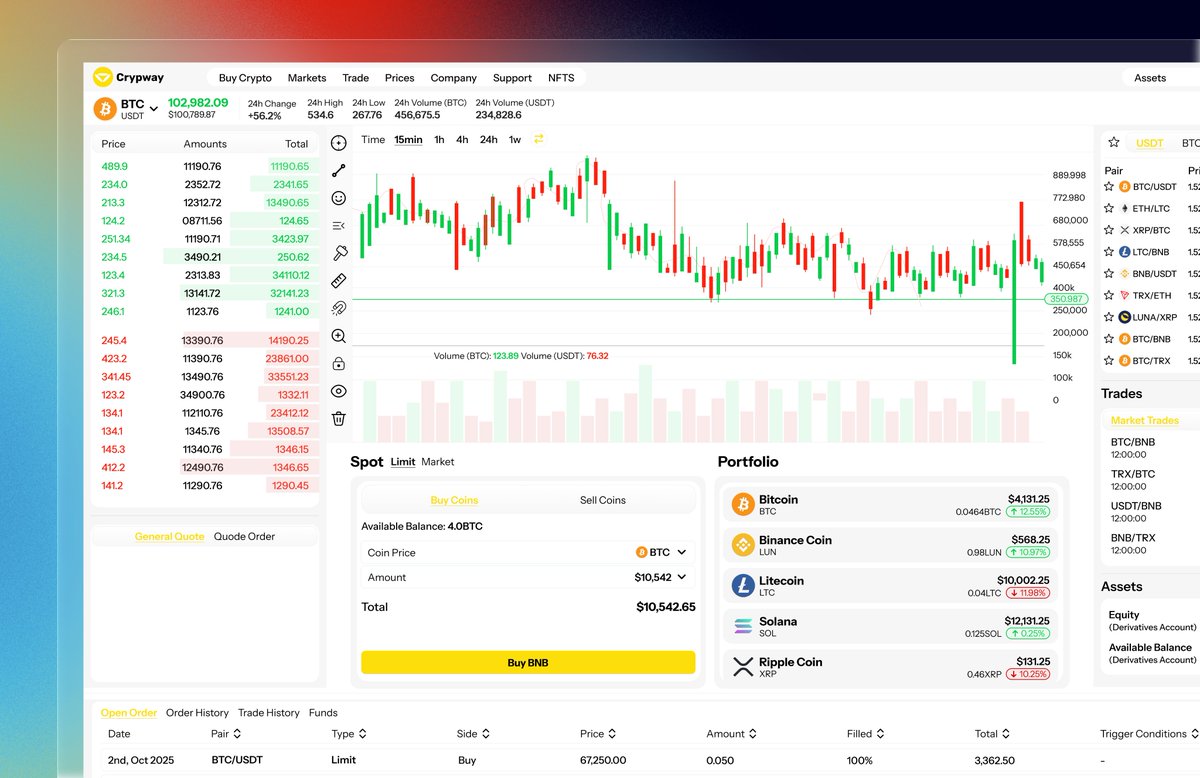
Task: Click the star filter icon beside USDT tab
Action: (x=1114, y=143)
